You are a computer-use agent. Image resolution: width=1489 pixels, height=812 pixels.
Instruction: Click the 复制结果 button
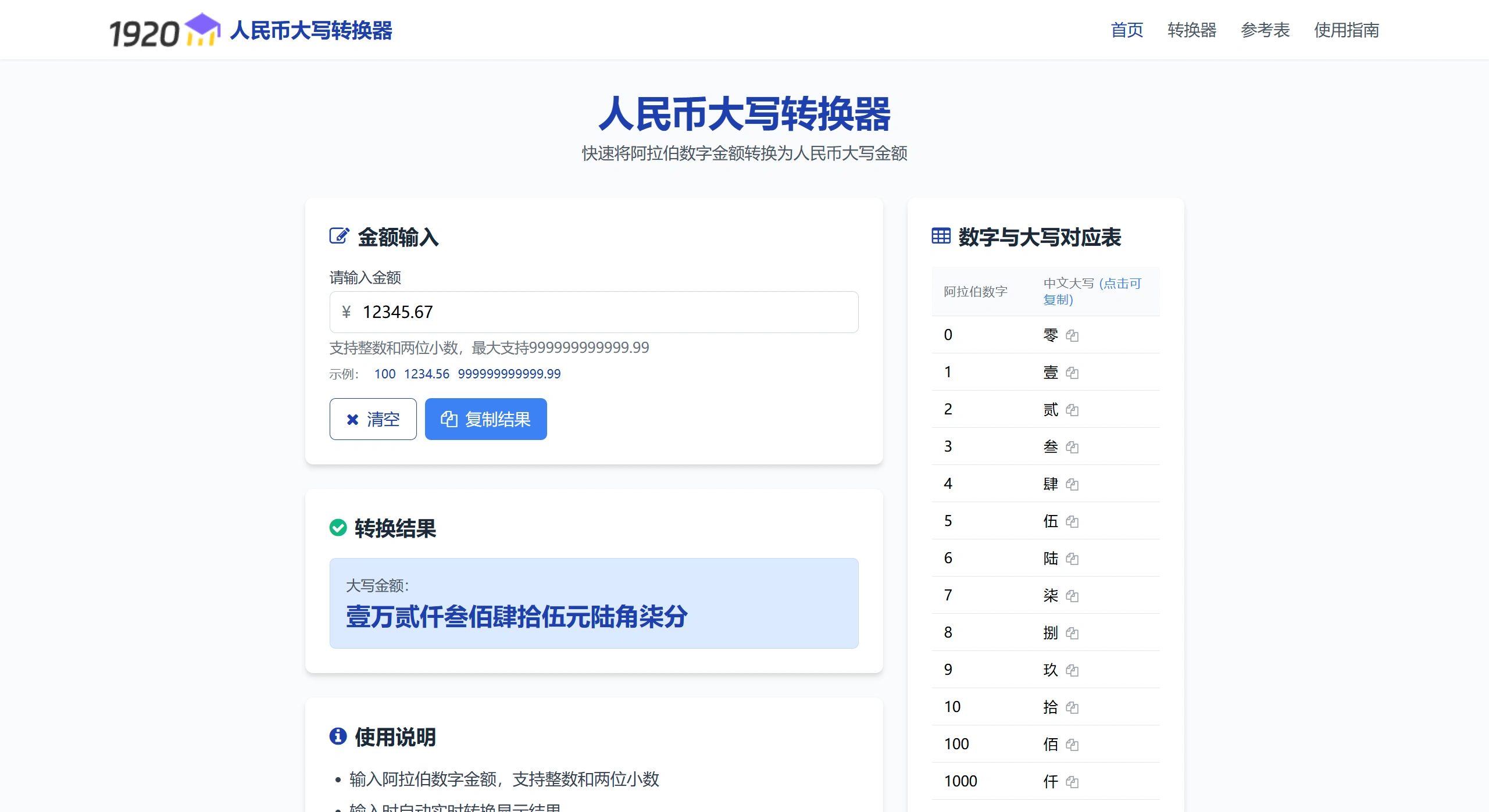coord(485,419)
